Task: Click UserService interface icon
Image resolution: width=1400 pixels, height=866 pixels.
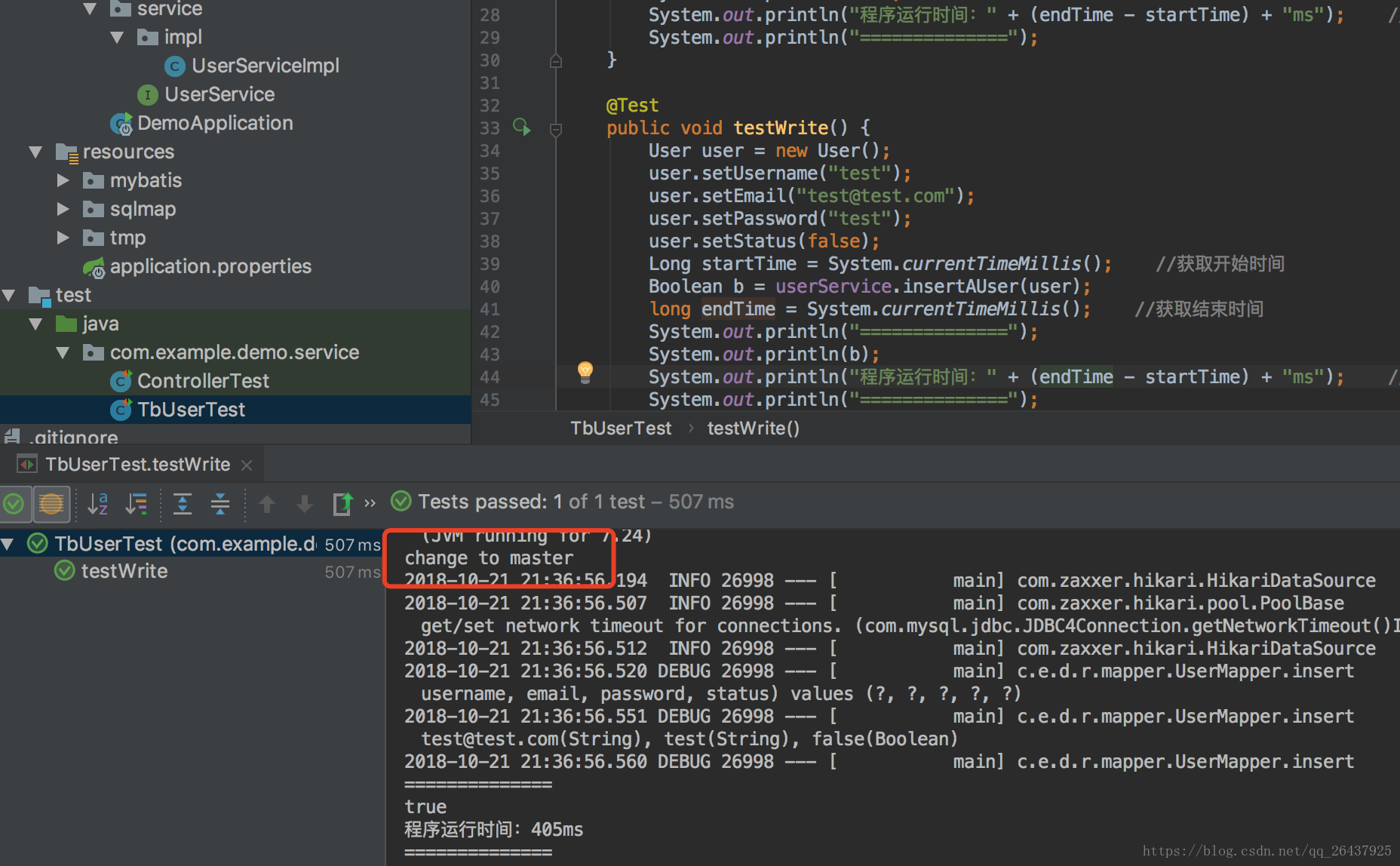Action: pos(148,95)
